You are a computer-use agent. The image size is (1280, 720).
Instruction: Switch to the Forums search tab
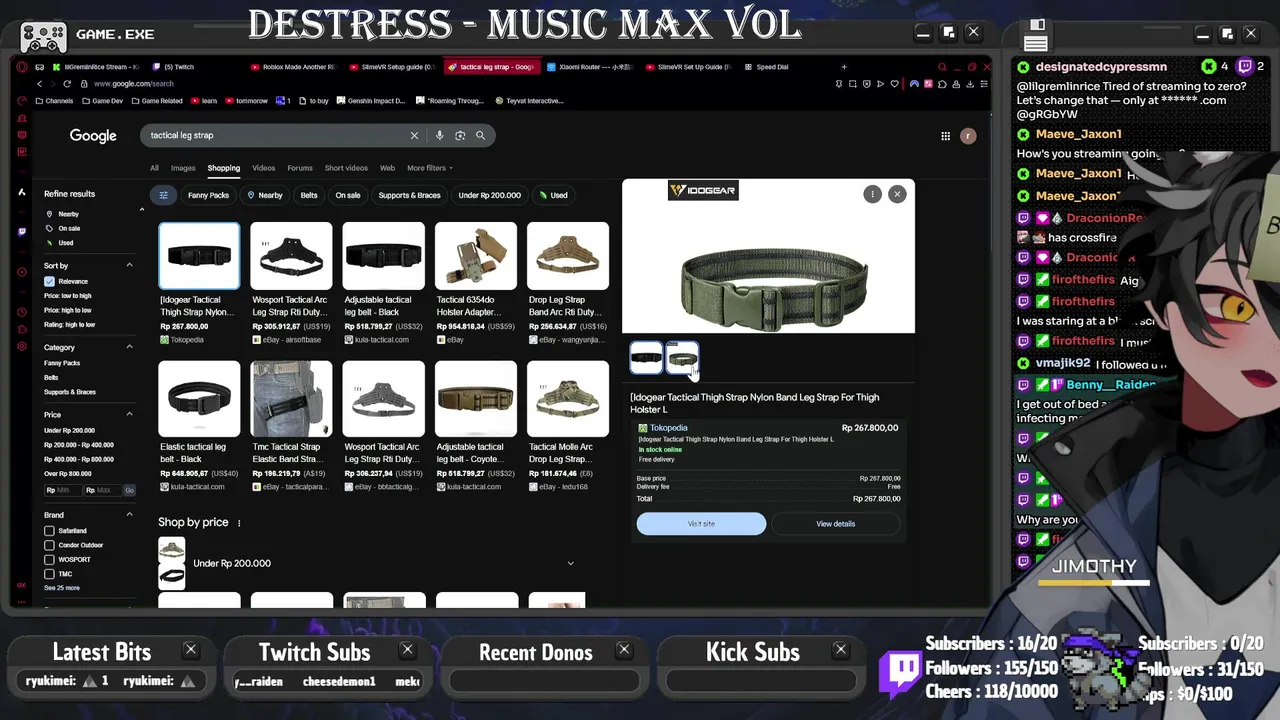300,168
